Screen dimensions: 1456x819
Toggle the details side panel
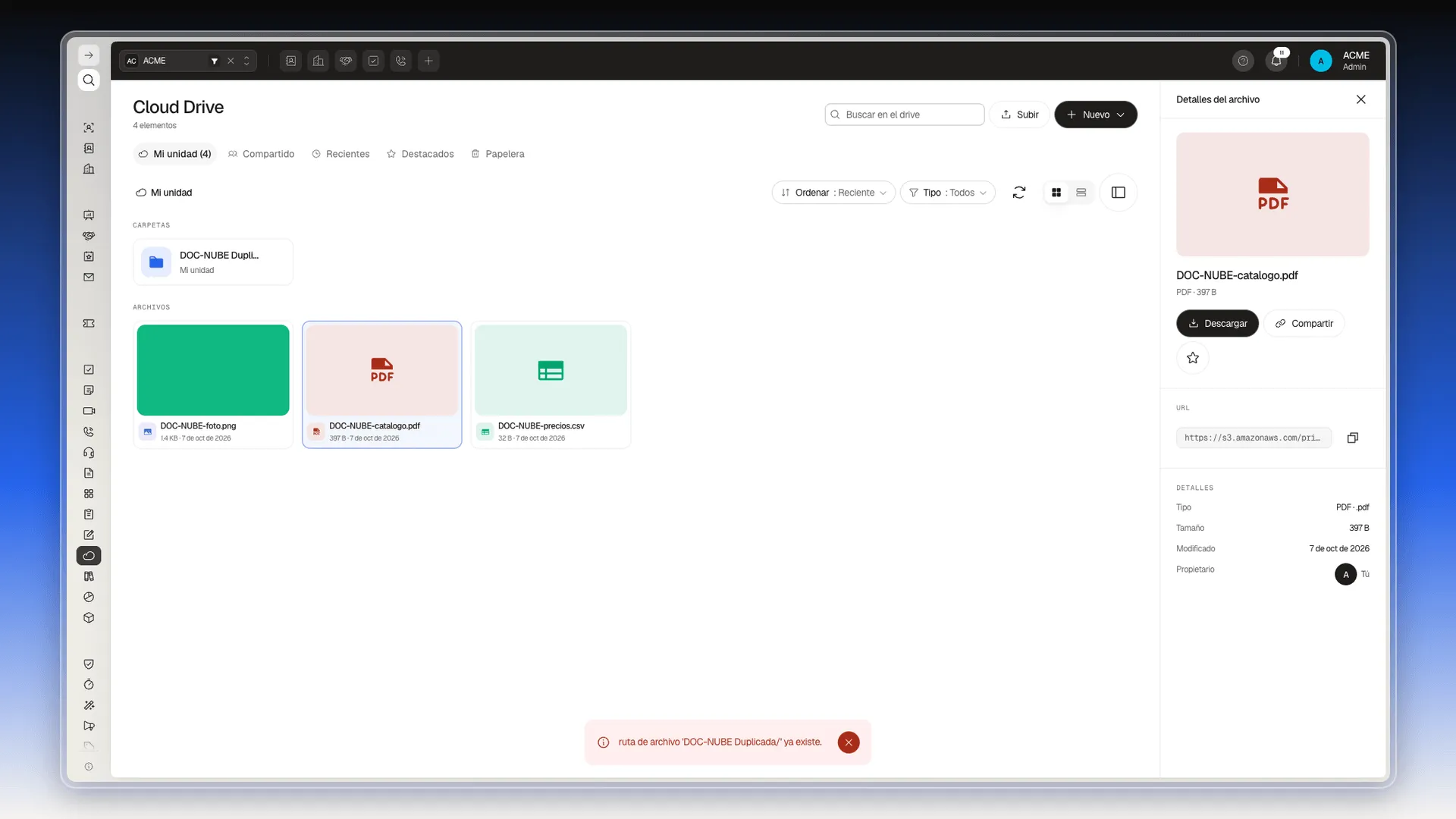coord(1119,193)
